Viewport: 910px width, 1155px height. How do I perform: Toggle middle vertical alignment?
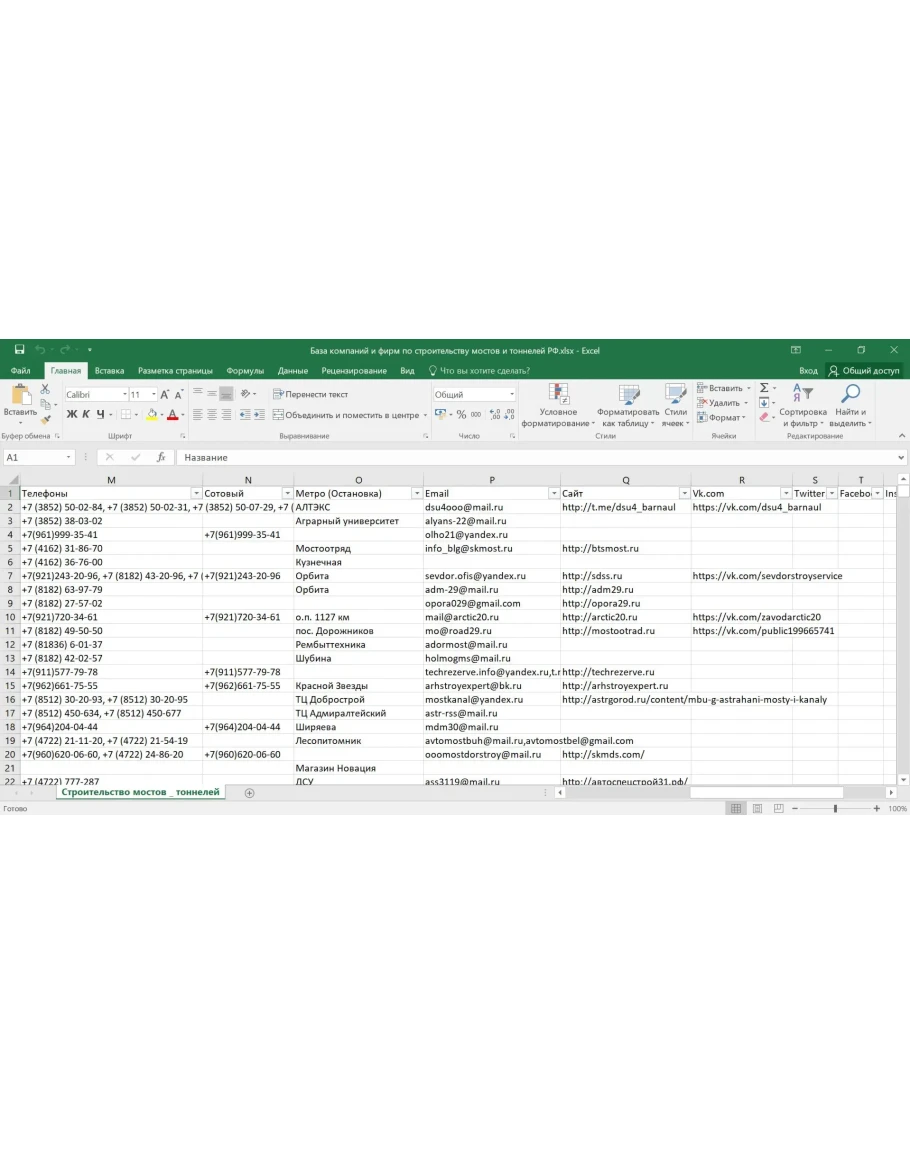pos(211,393)
